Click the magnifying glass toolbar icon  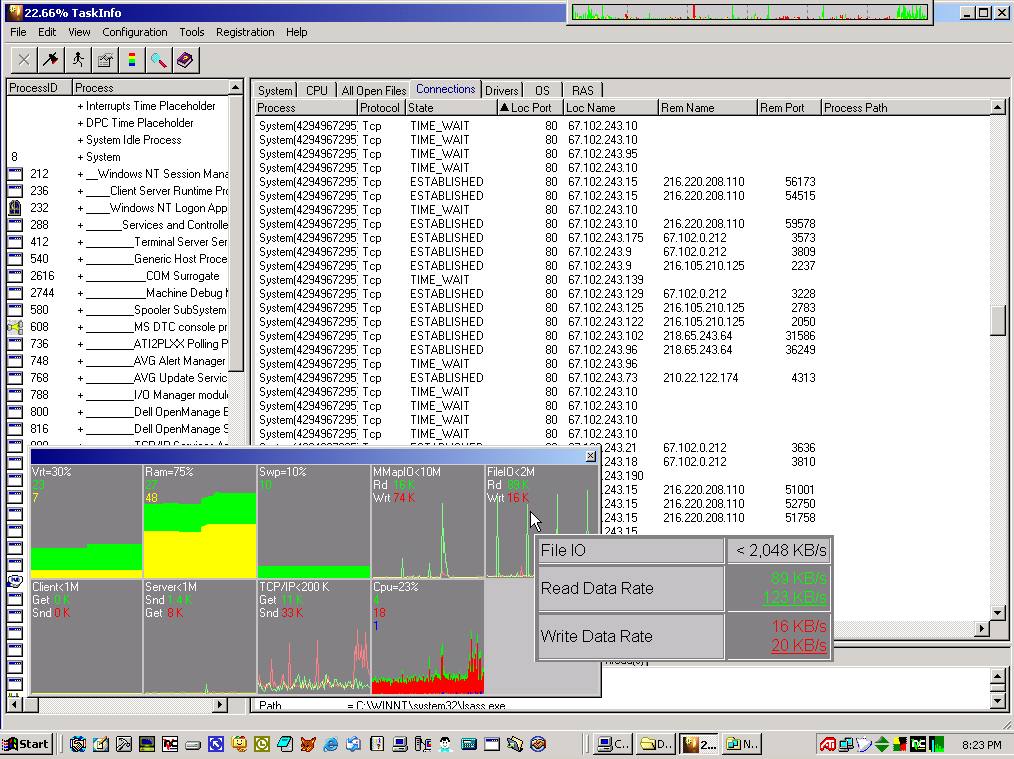(158, 60)
